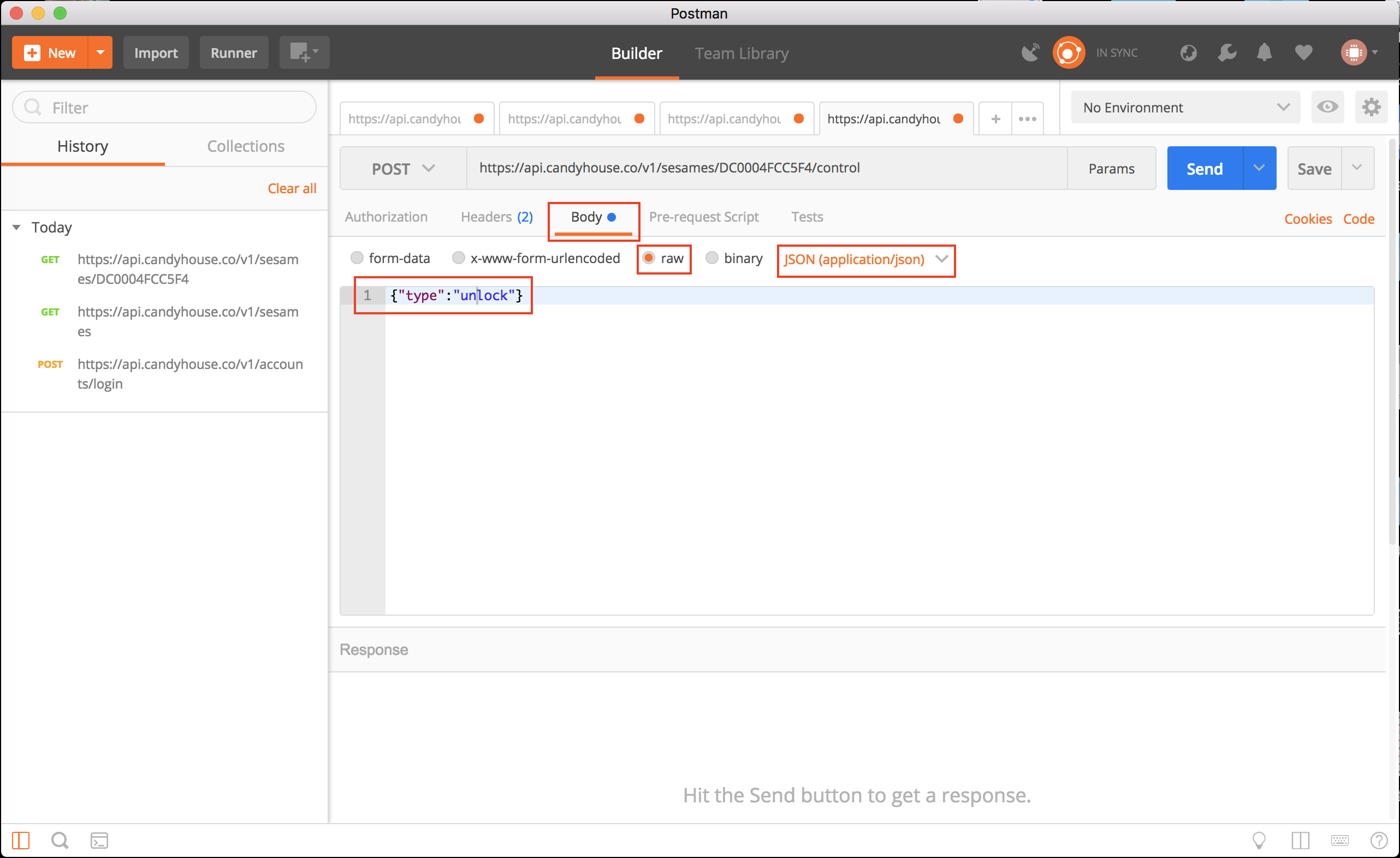Select the form-data radio button

(357, 258)
